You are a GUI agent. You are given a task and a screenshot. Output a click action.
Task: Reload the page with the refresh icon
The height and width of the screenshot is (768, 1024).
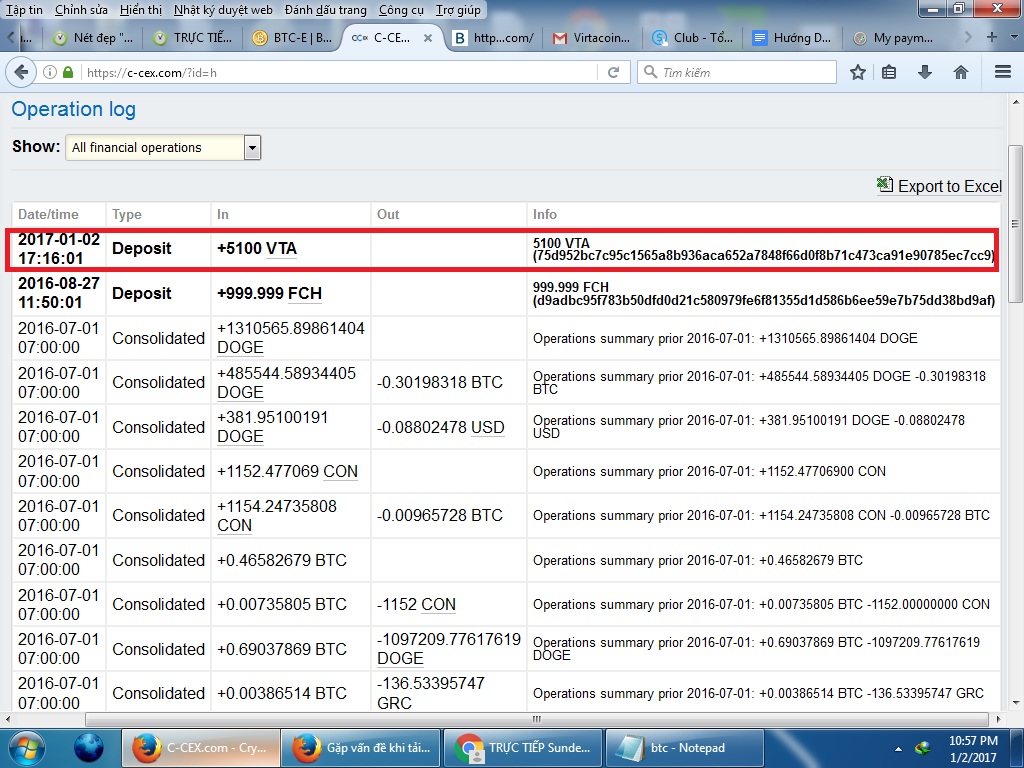point(613,72)
